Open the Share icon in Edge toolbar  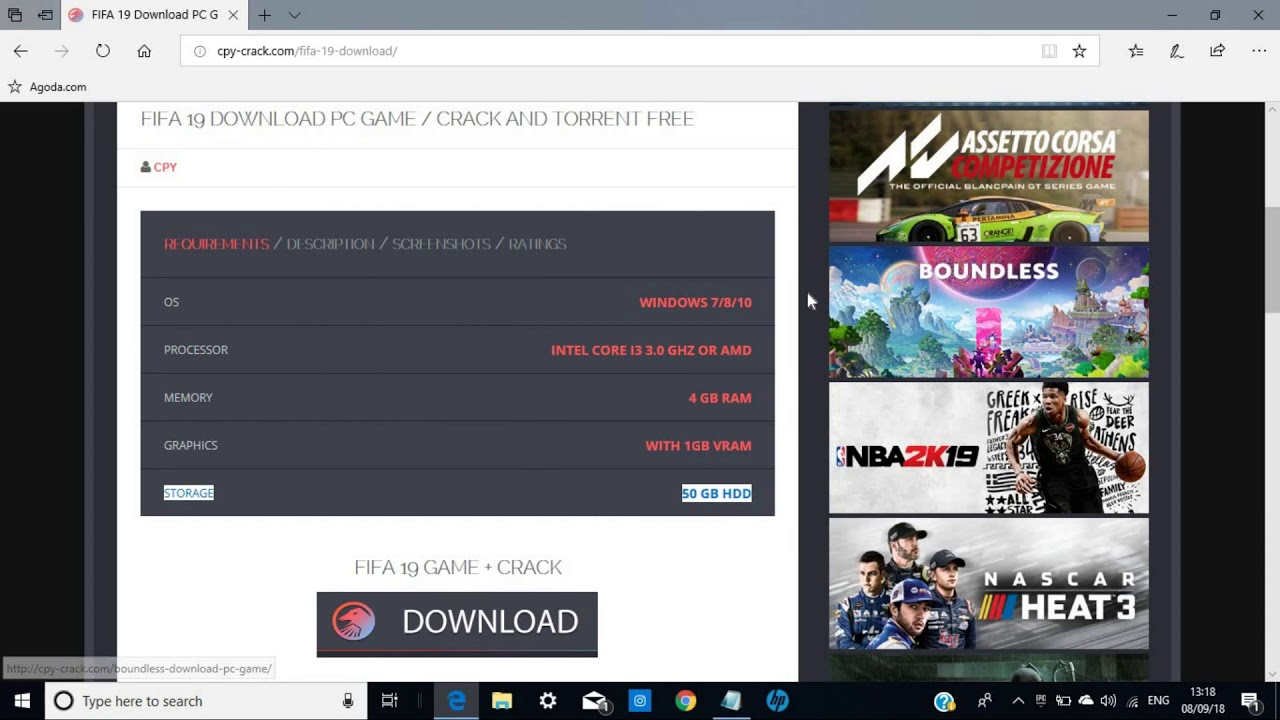click(x=1217, y=51)
